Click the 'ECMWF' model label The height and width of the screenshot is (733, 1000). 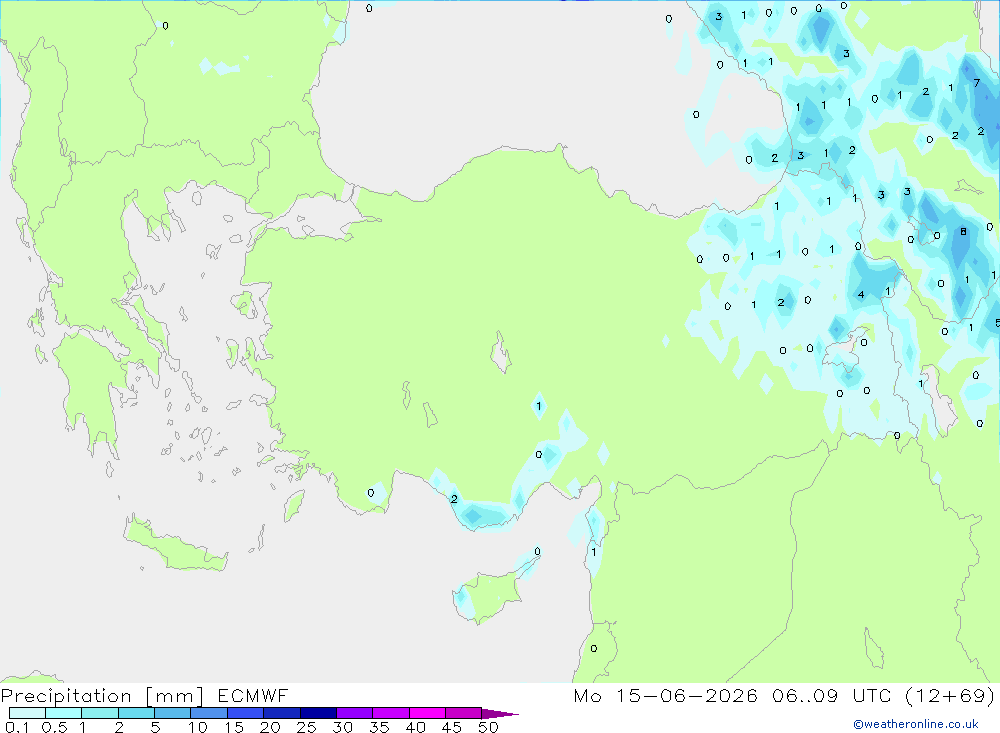(x=253, y=695)
